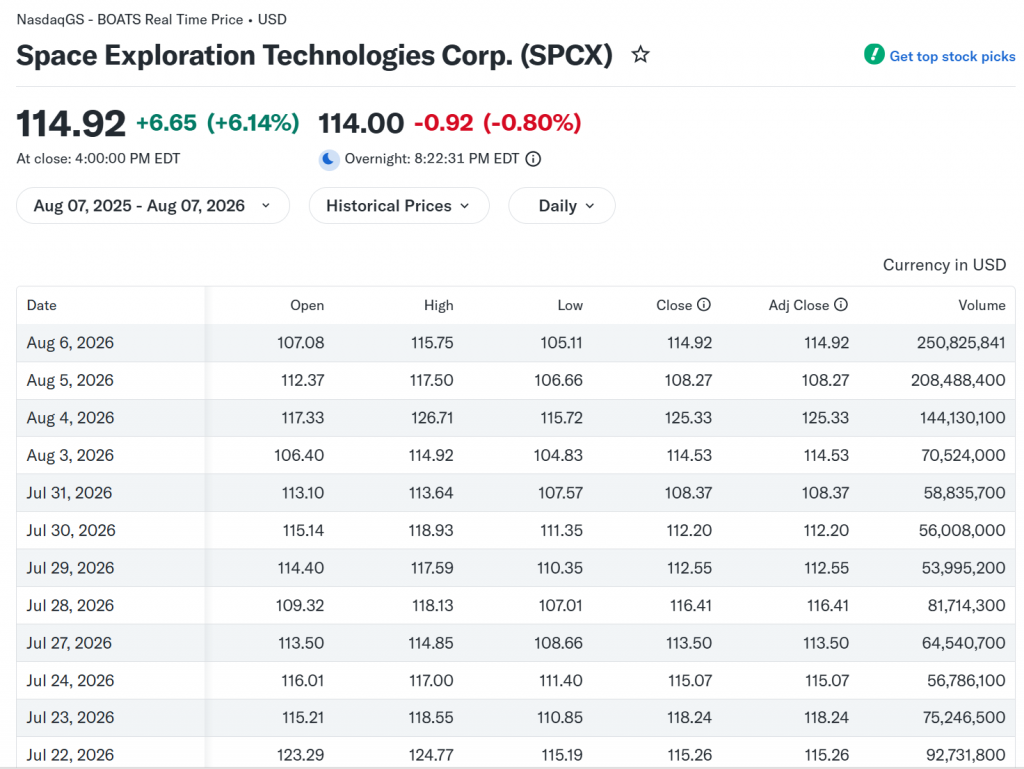Select the Aug 6, 2026 row date
The height and width of the screenshot is (769, 1024).
tap(70, 343)
